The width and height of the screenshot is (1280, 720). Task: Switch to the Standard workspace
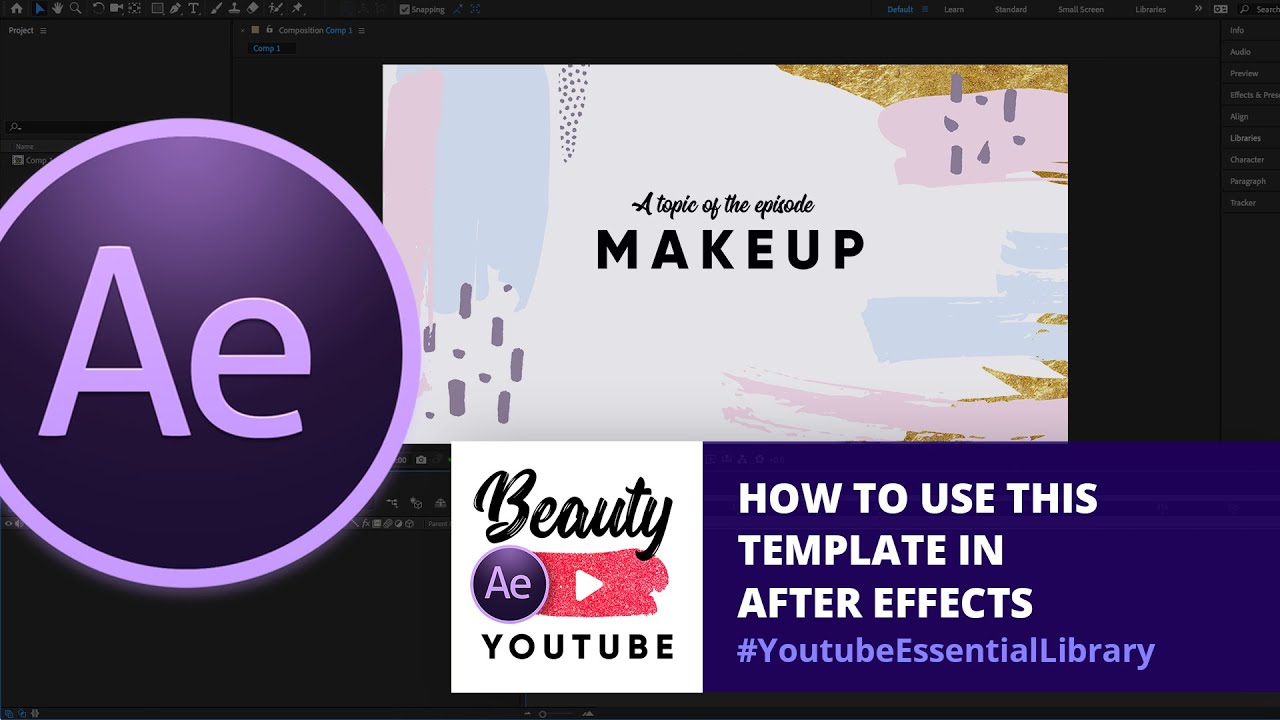pyautogui.click(x=1011, y=9)
